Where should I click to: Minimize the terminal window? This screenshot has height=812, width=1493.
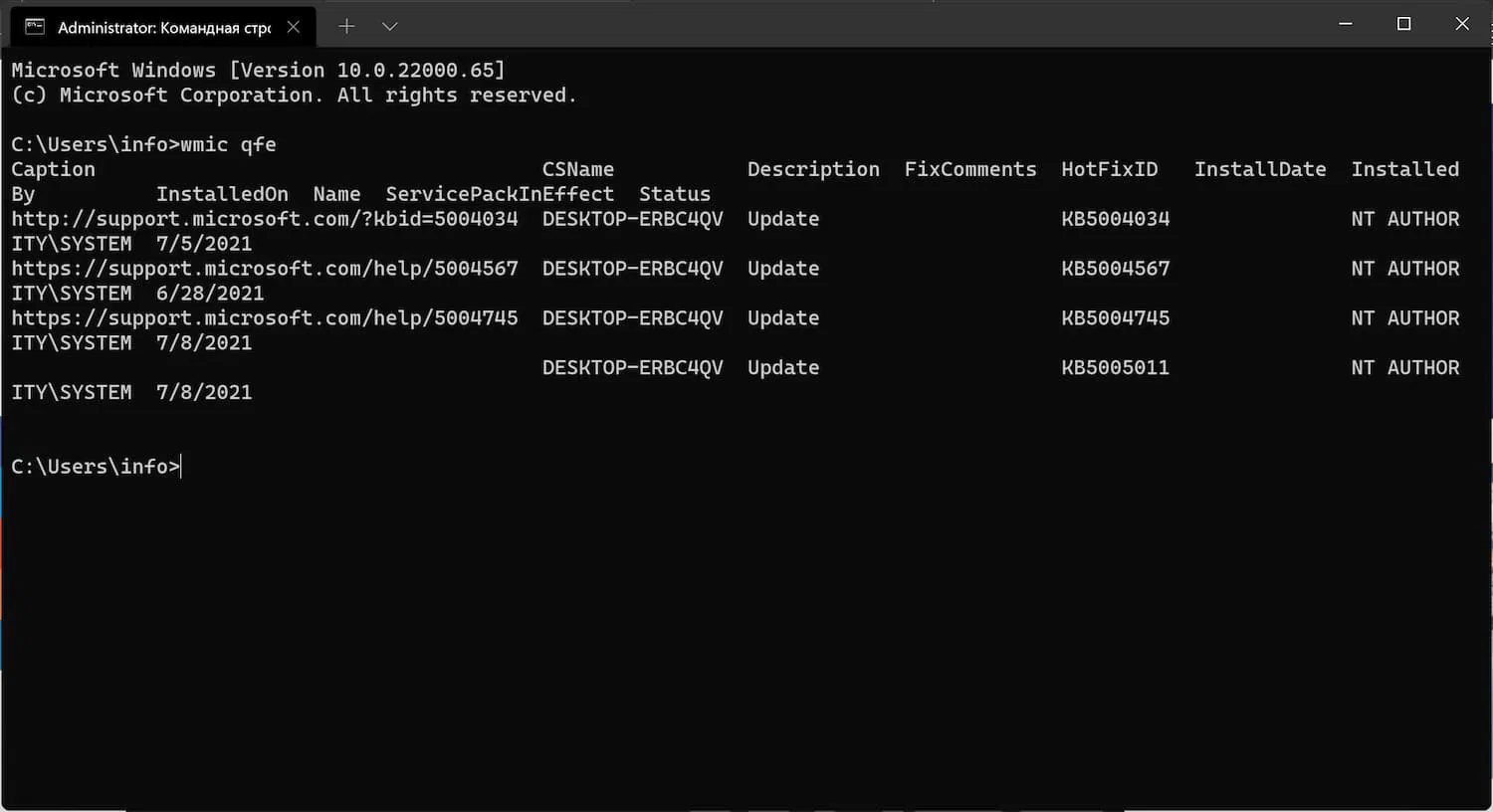coord(1346,24)
